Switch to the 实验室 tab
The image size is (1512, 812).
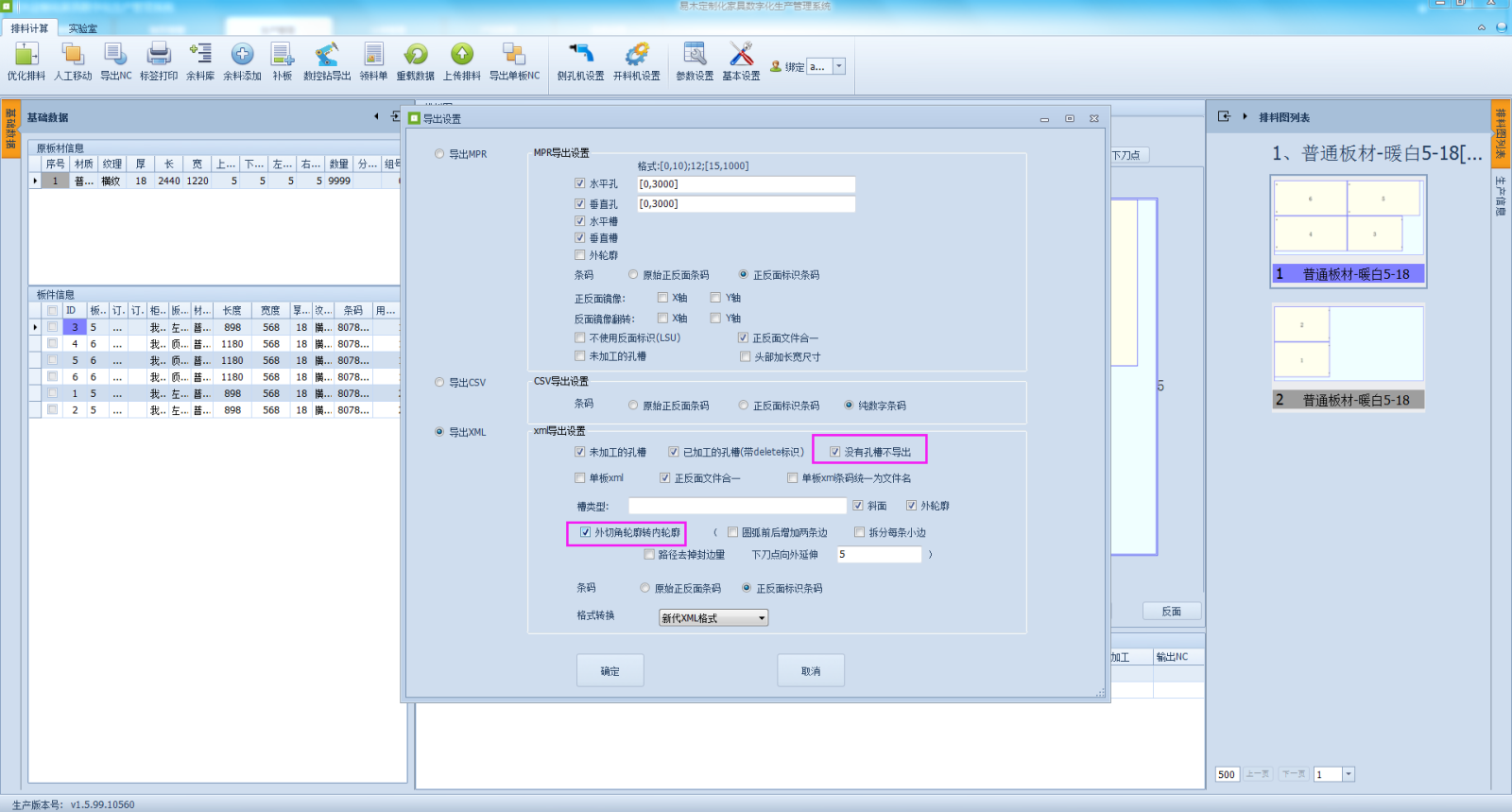[82, 28]
